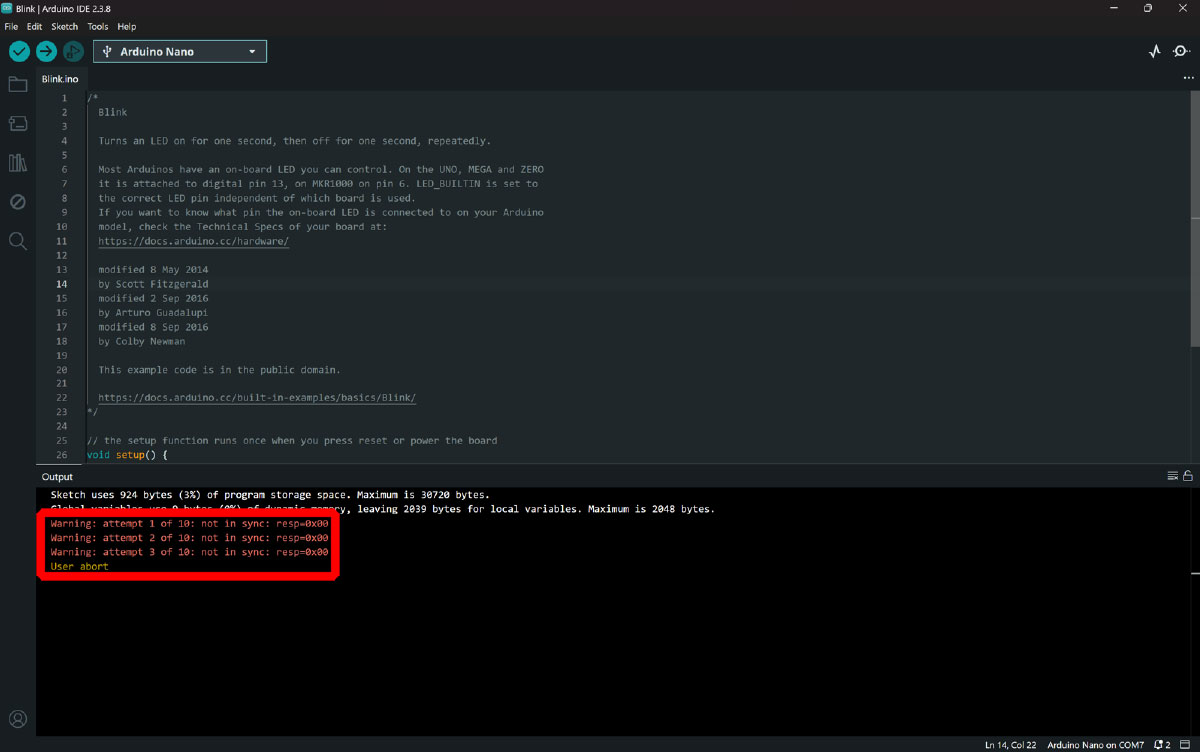The width and height of the screenshot is (1200, 752).
Task: Click the 'User abort' output message
Action: click(79, 566)
